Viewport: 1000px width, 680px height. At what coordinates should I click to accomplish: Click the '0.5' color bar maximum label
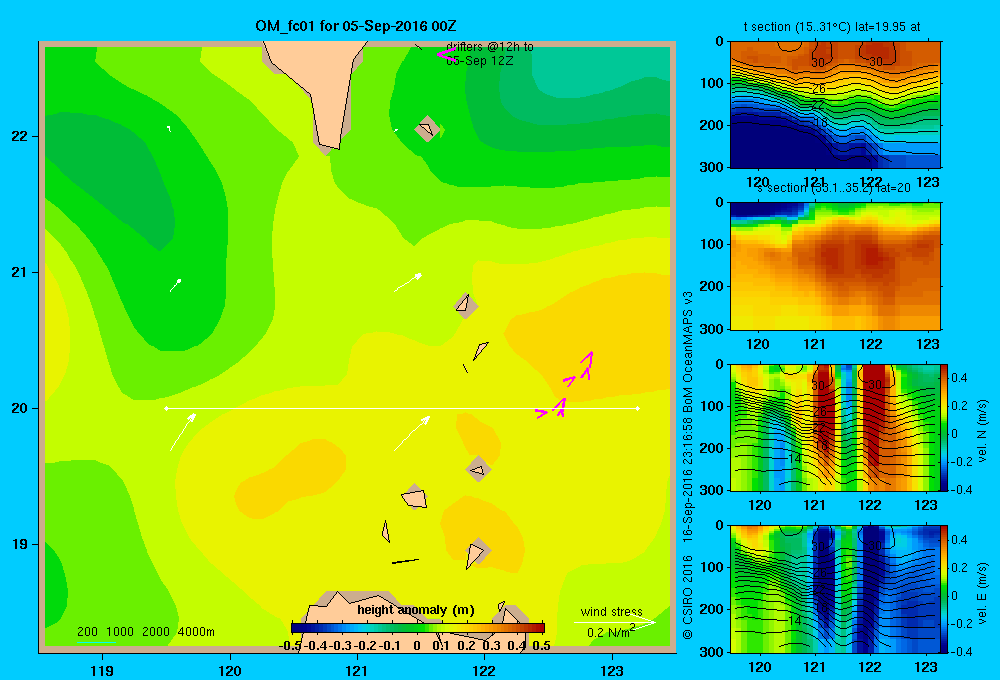541,646
